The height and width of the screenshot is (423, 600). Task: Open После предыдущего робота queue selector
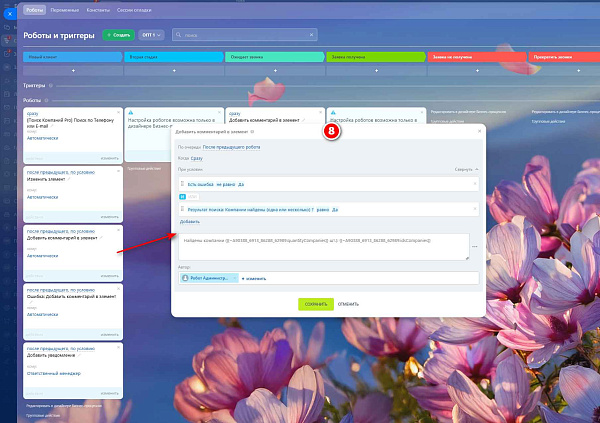(231, 147)
